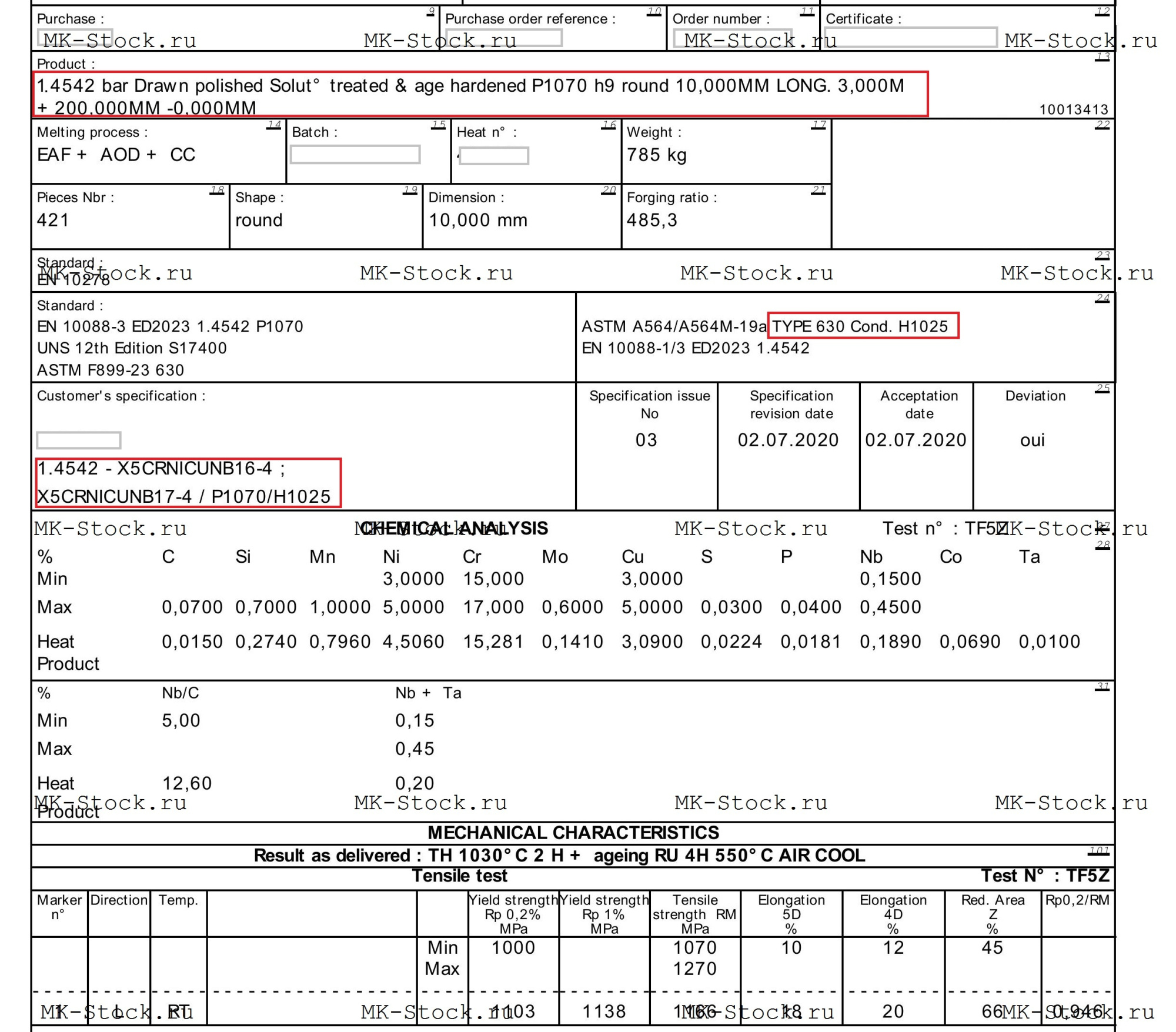Viewport: 1176px width, 1032px height.
Task: Click the Nb/C Heat value 12,60
Action: tap(186, 783)
